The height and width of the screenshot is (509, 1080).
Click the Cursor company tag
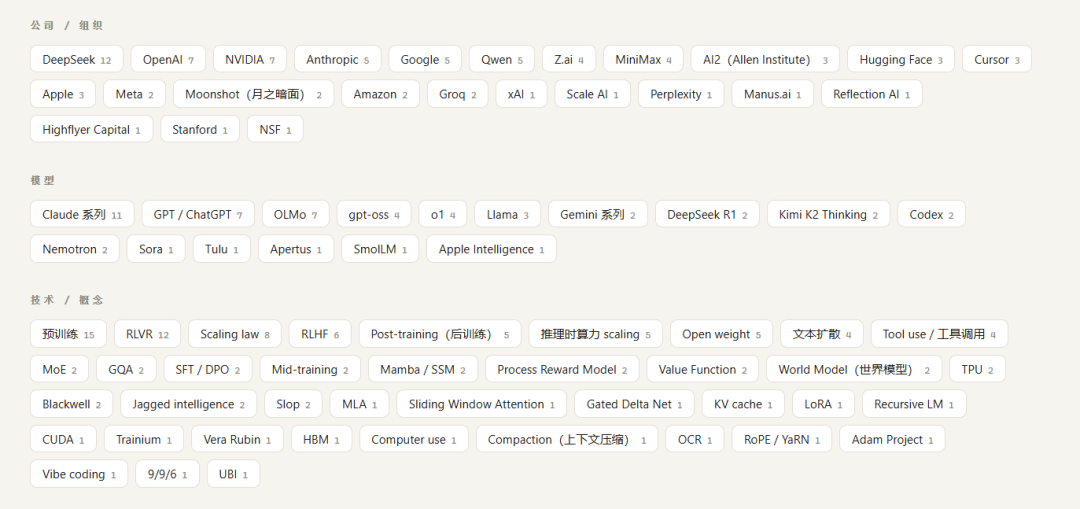click(997, 59)
